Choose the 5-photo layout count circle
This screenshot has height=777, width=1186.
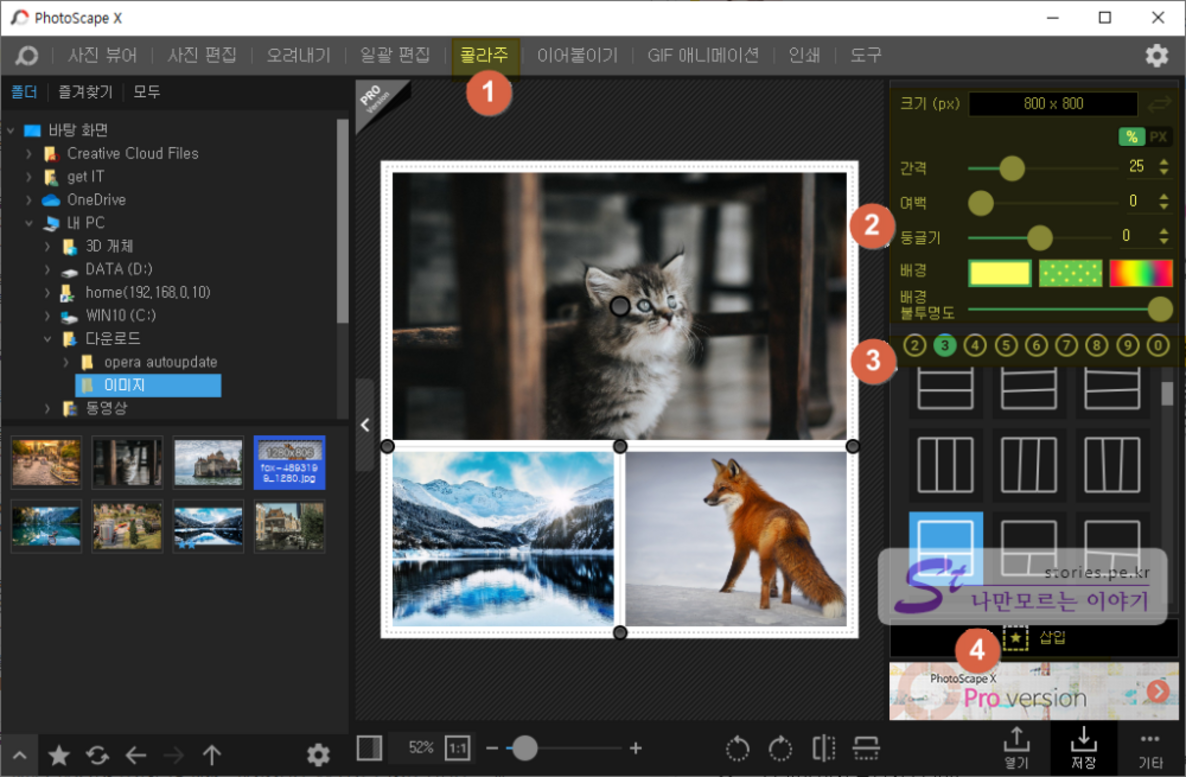[x=1006, y=346]
